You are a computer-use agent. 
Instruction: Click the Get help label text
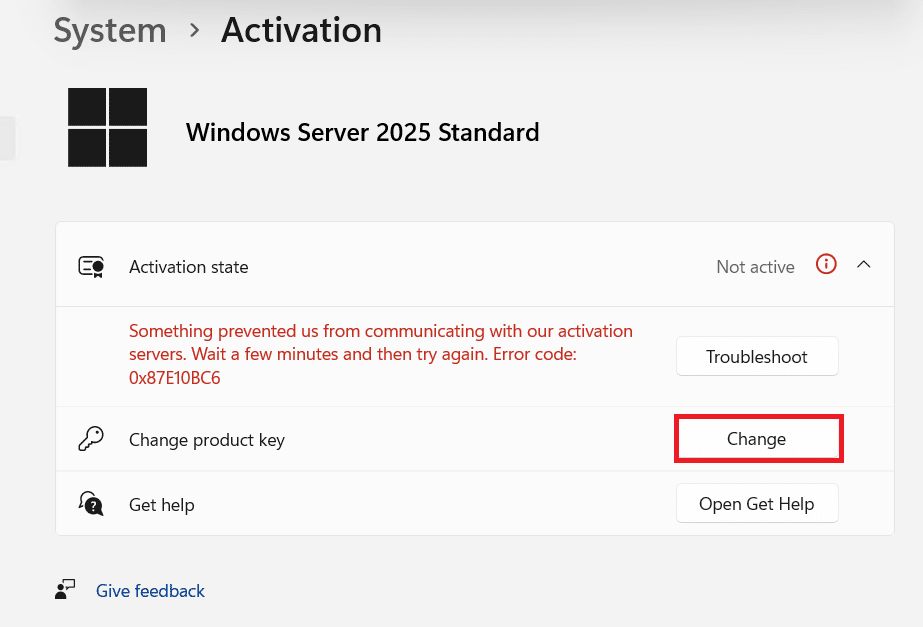161,505
